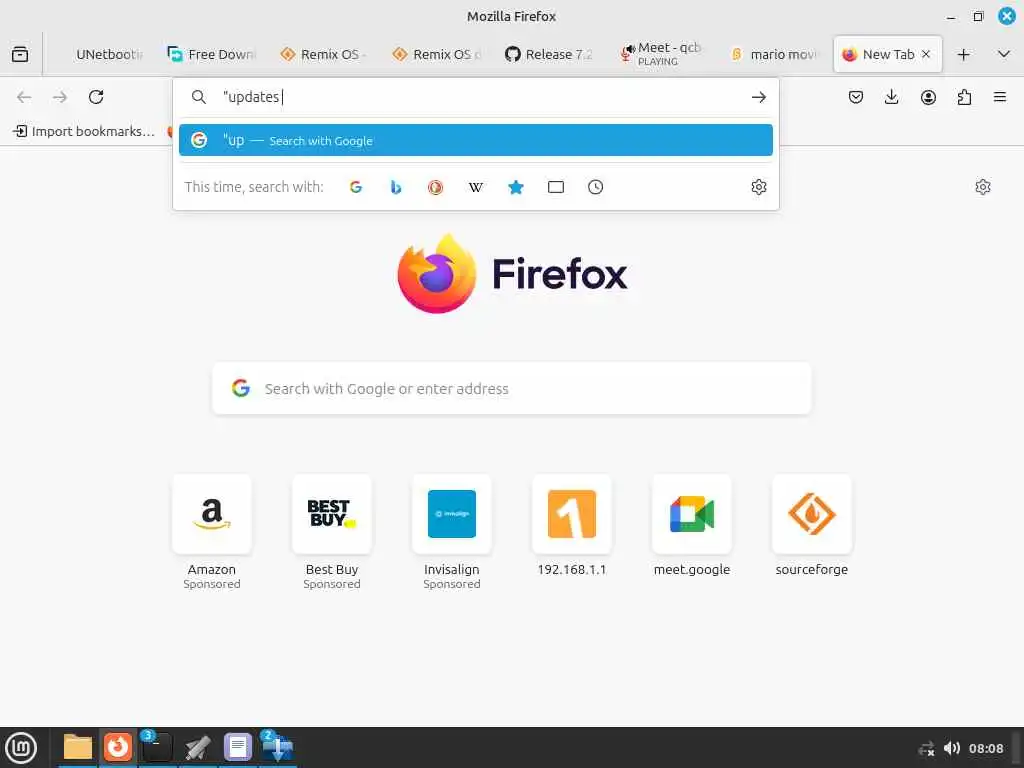
Task: Close the New Tab tab
Action: [926, 54]
